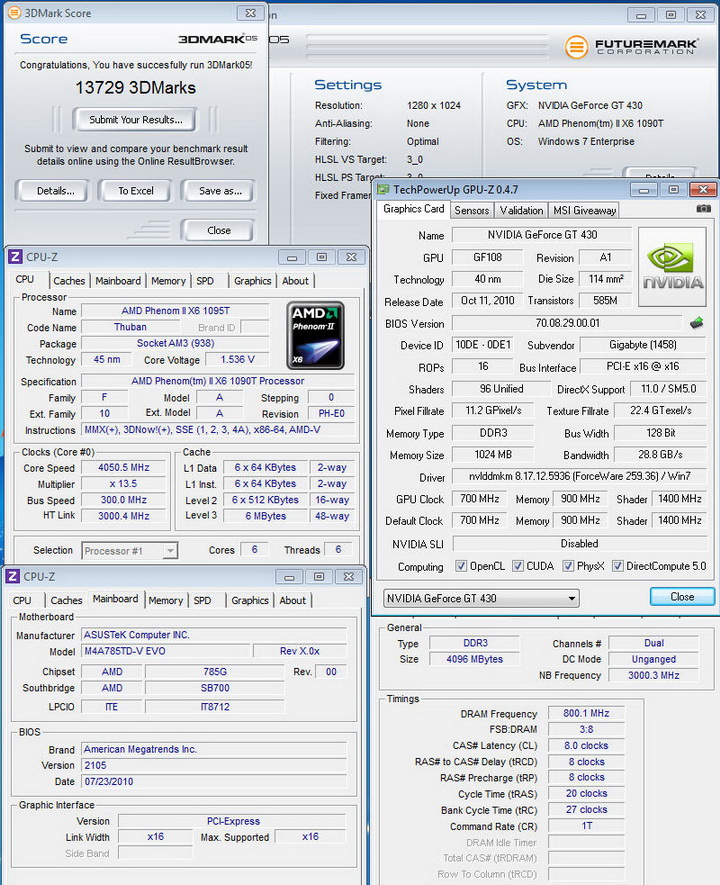Click the Save as... button

(220, 191)
